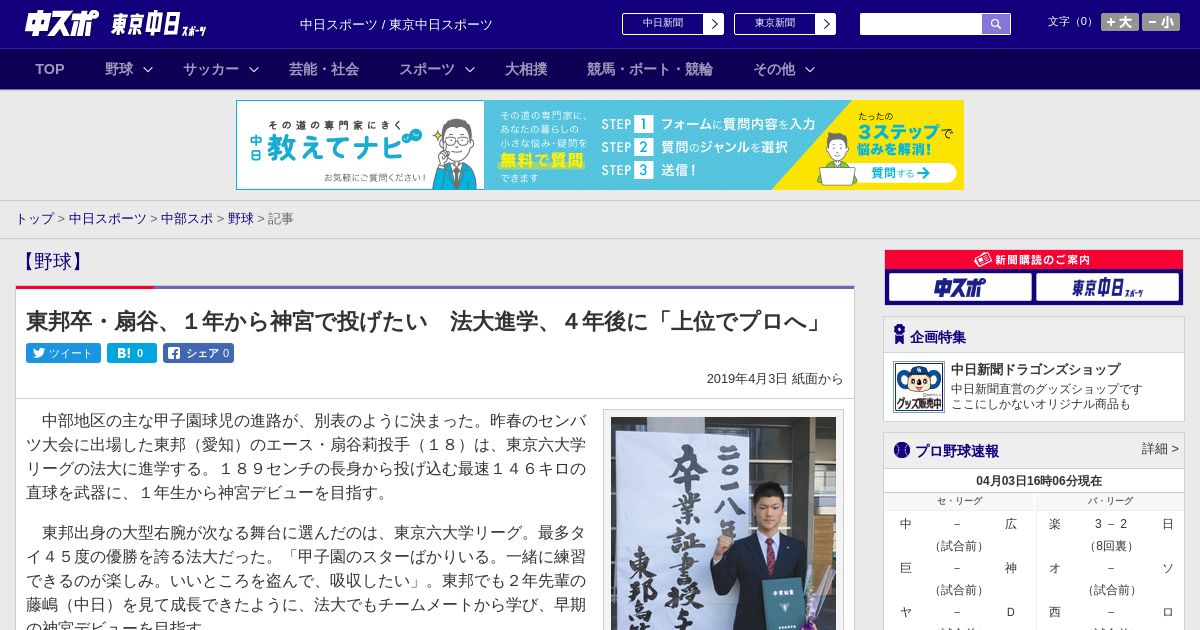The image size is (1200, 630).
Task: Click 中スポ subscription banner button
Action: tap(960, 288)
